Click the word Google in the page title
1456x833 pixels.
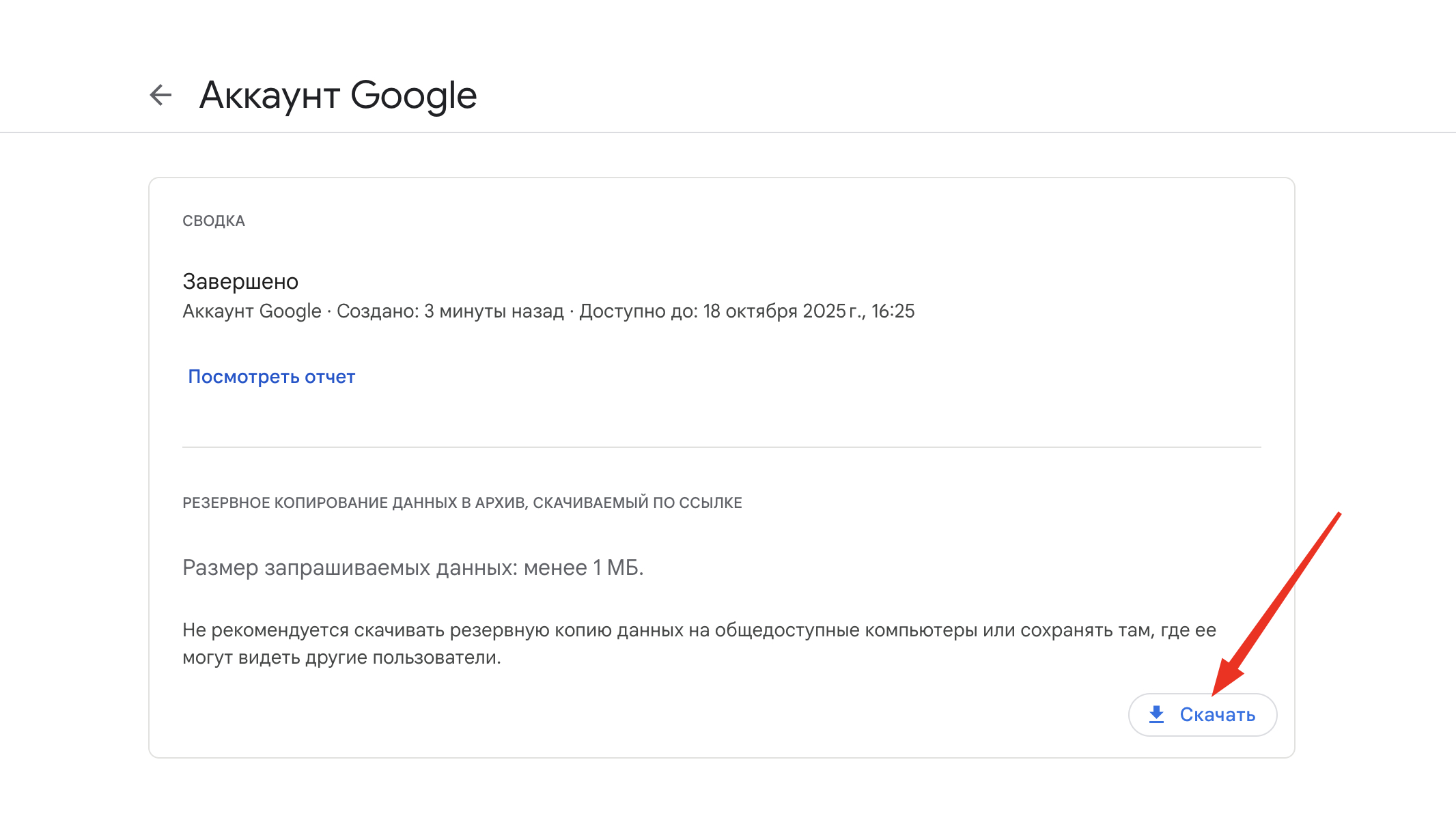pyautogui.click(x=413, y=95)
